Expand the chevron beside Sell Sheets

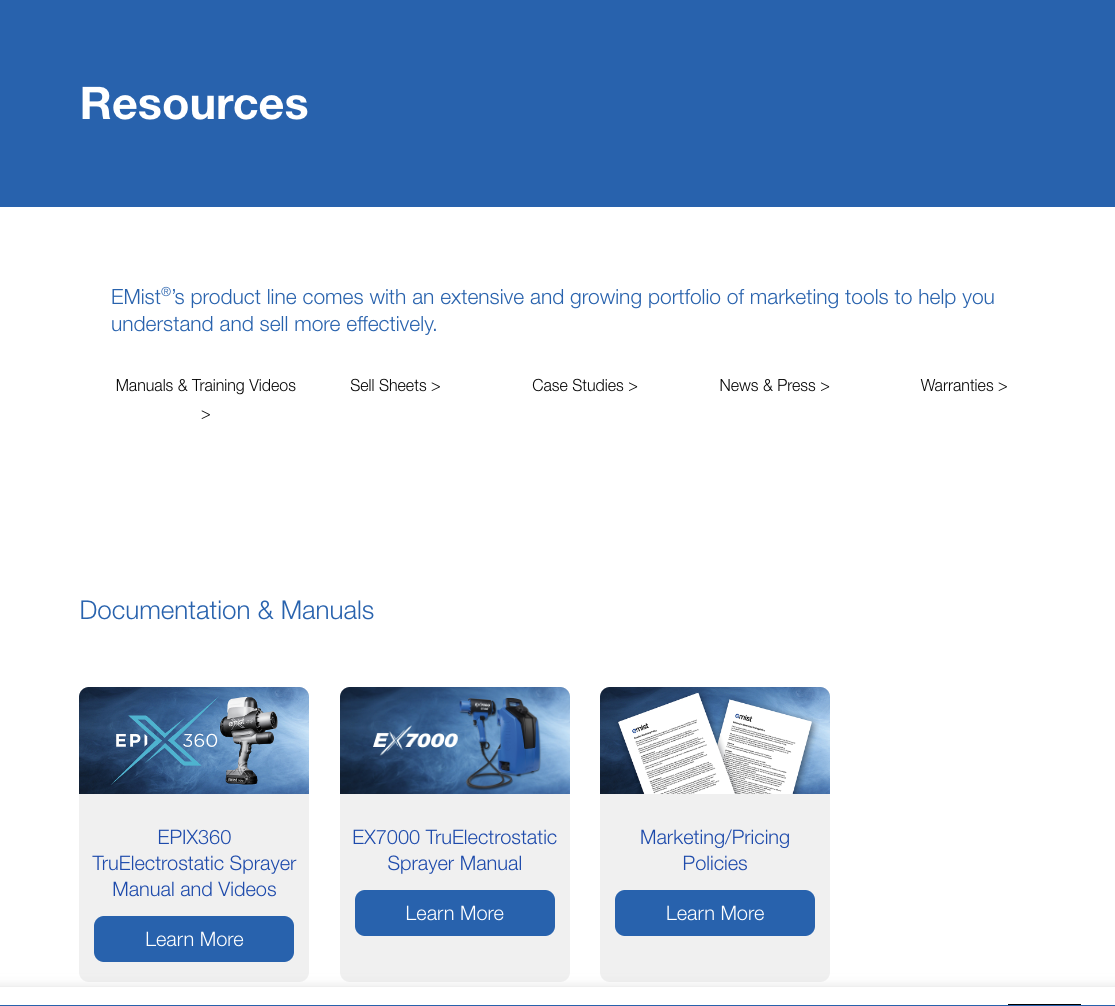[436, 385]
